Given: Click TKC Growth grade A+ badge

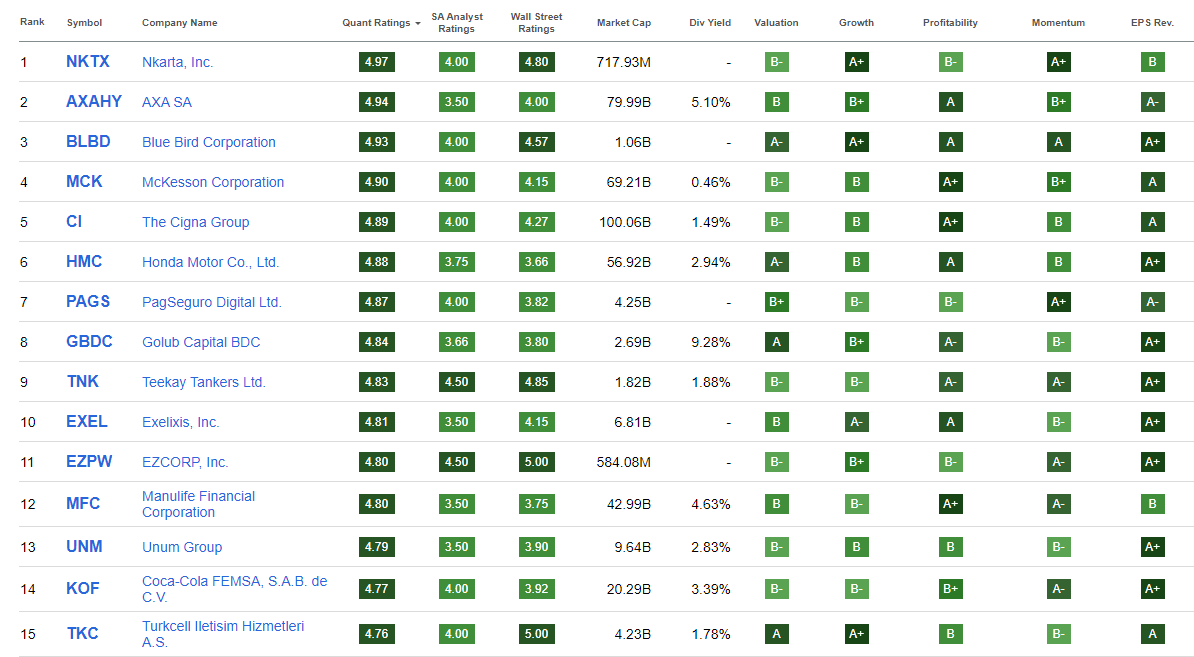Looking at the screenshot, I should click(x=857, y=633).
